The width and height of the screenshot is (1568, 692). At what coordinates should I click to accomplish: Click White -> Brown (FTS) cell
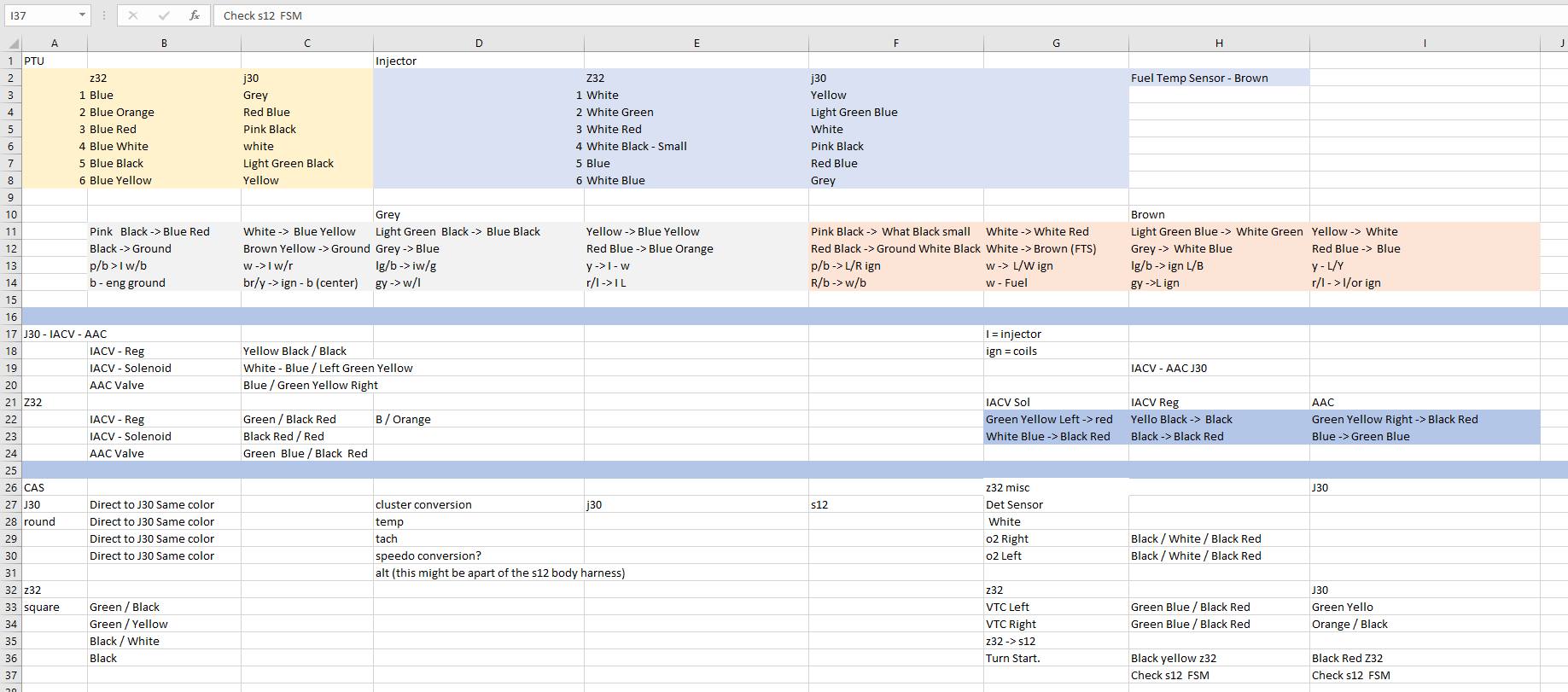[1056, 248]
